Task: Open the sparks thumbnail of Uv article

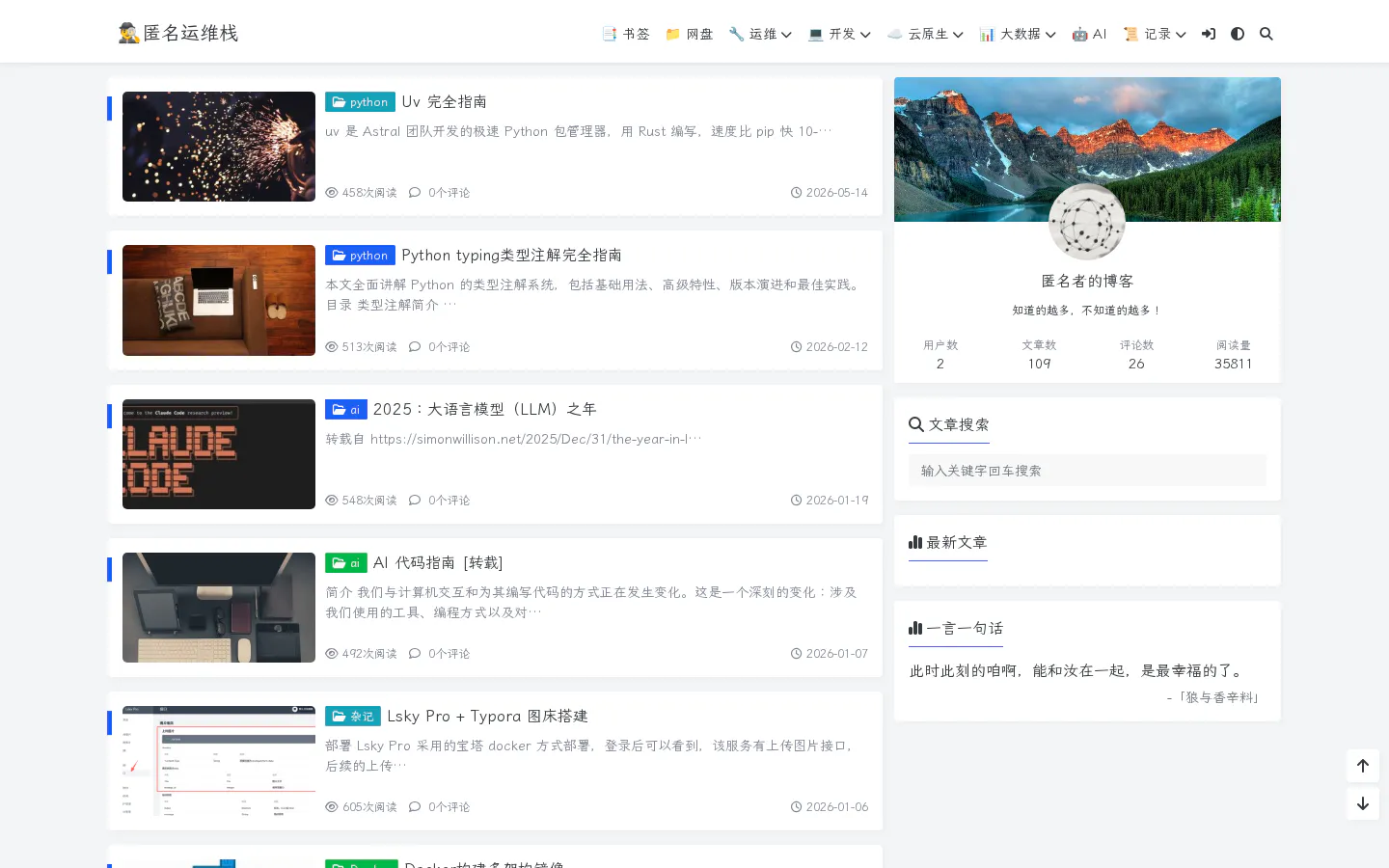Action: (x=219, y=147)
